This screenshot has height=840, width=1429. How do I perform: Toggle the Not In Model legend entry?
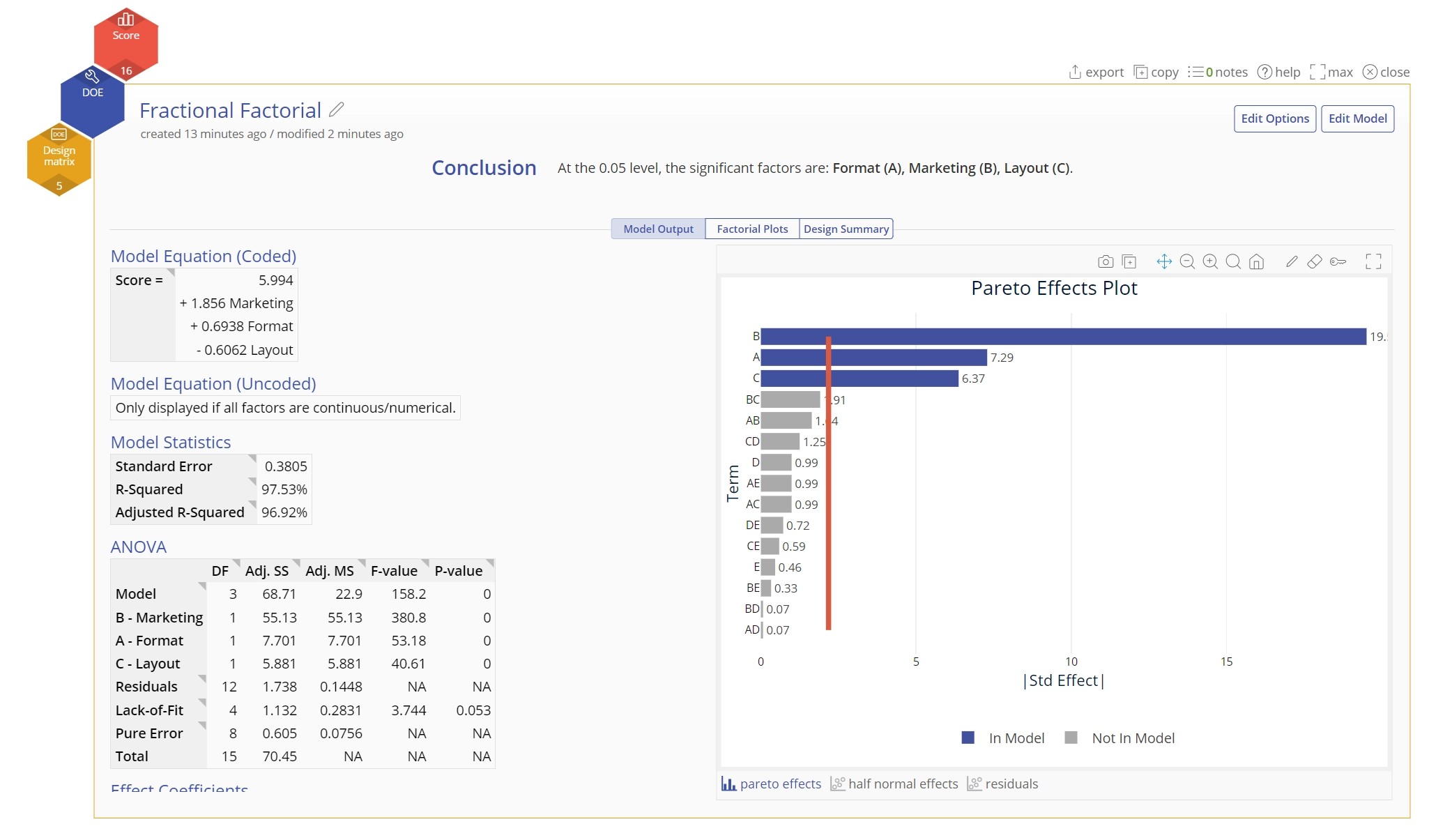coord(1119,738)
